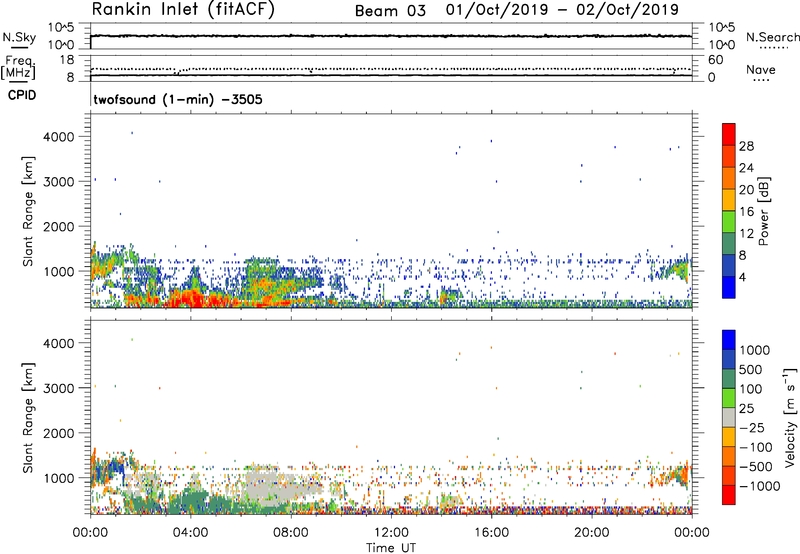Click the gray -25 to 25 Velocity segment
The width and height of the screenshot is (800, 554).
[x=729, y=417]
